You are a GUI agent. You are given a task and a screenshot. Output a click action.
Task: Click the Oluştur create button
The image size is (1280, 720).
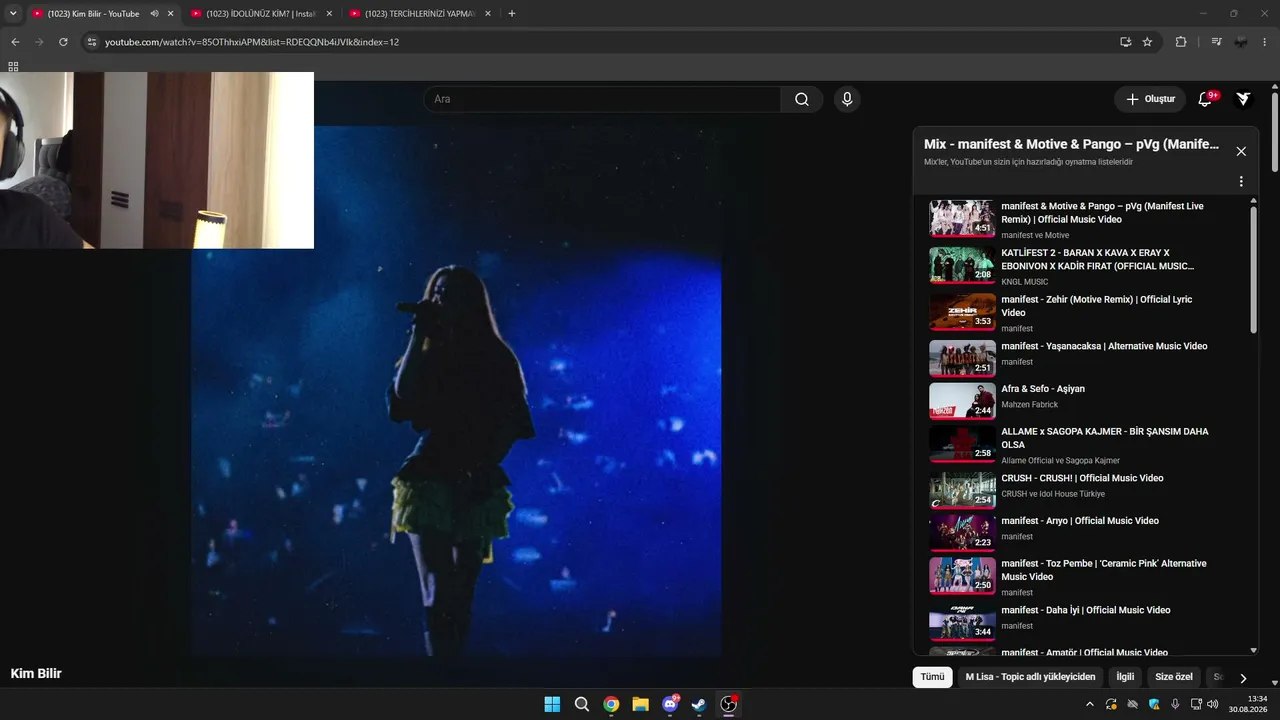(x=1150, y=99)
